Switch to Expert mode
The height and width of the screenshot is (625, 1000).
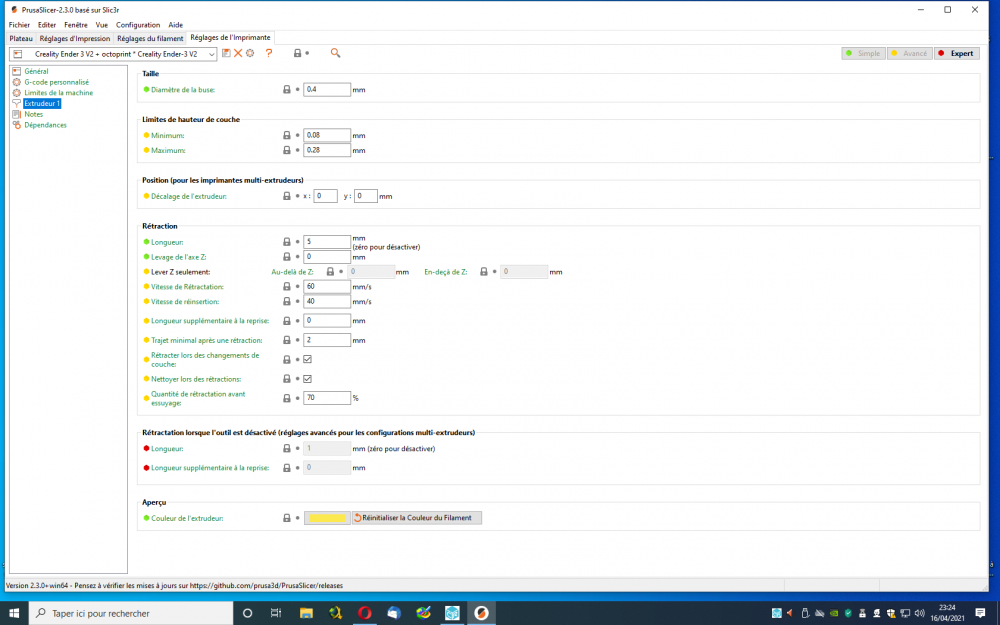click(x=957, y=54)
